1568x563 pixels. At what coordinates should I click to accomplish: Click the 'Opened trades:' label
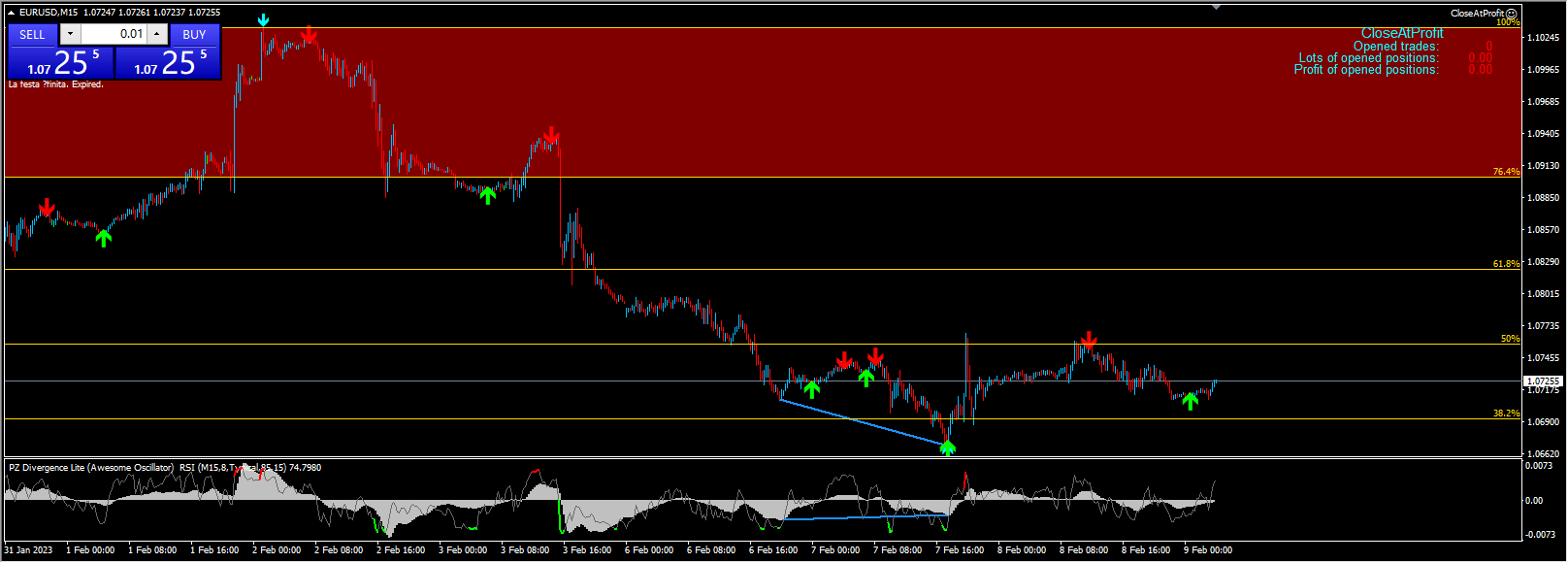1396,46
